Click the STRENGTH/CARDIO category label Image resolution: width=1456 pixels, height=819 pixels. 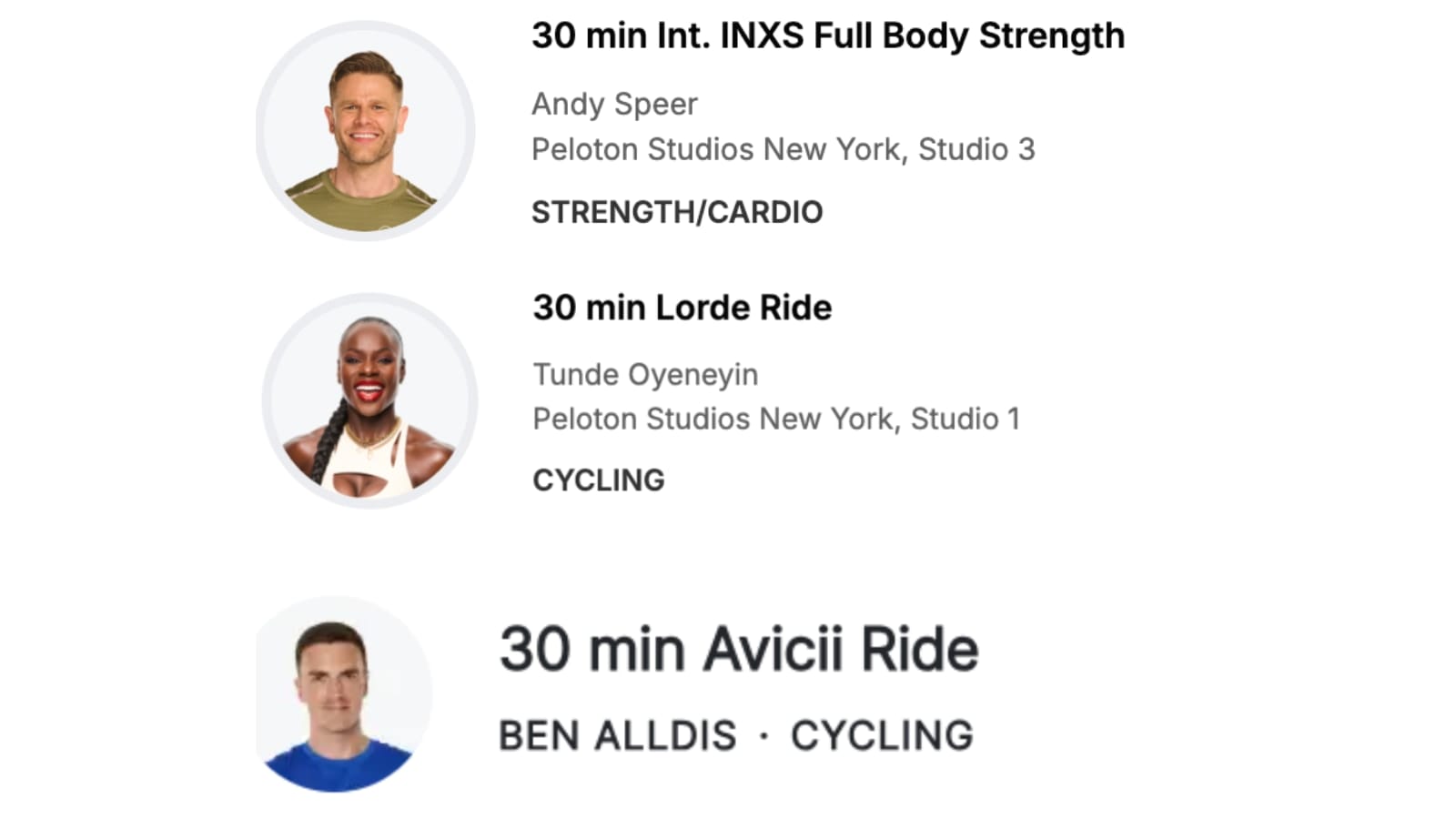pos(676,212)
